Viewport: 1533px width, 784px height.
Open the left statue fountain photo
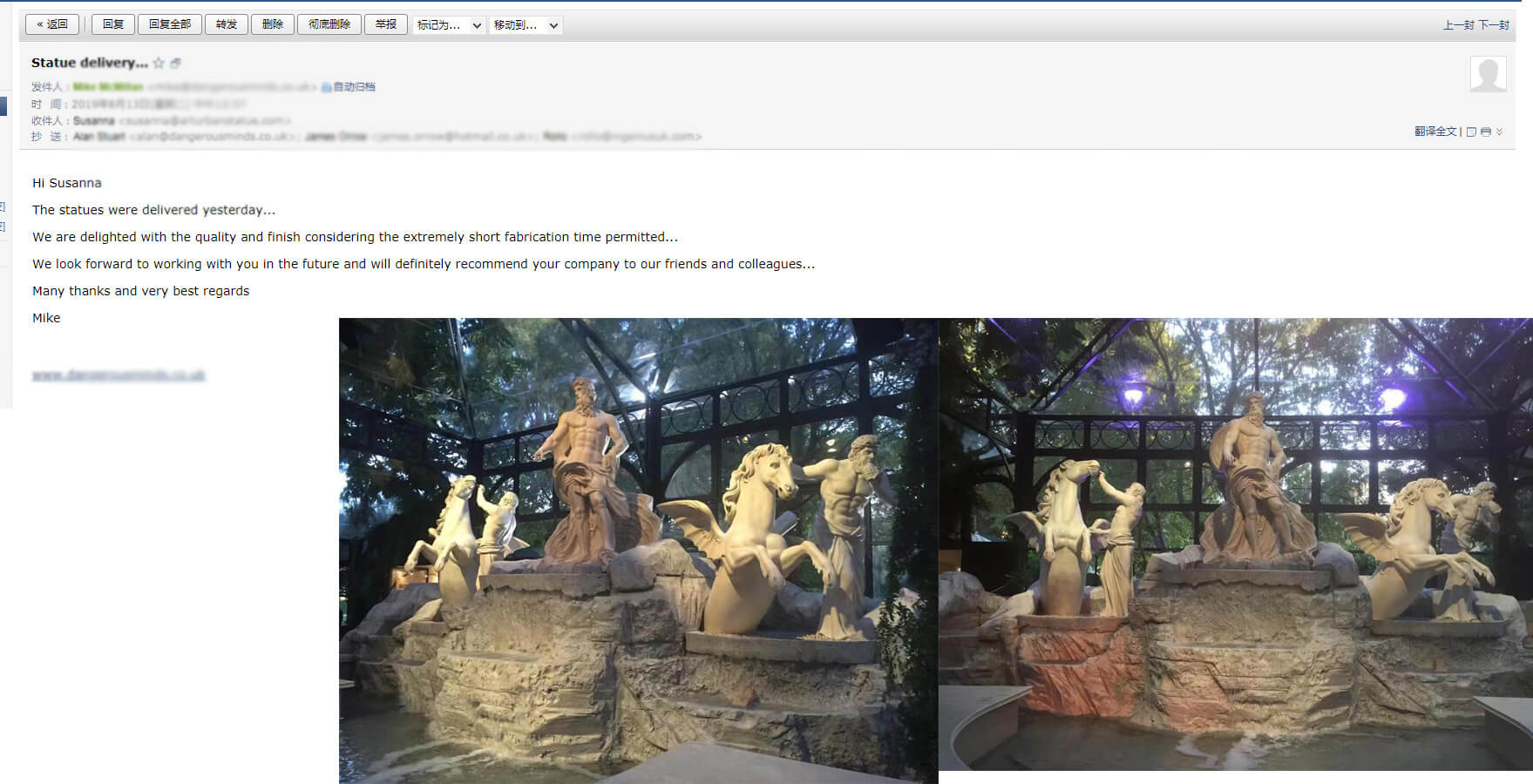click(638, 551)
